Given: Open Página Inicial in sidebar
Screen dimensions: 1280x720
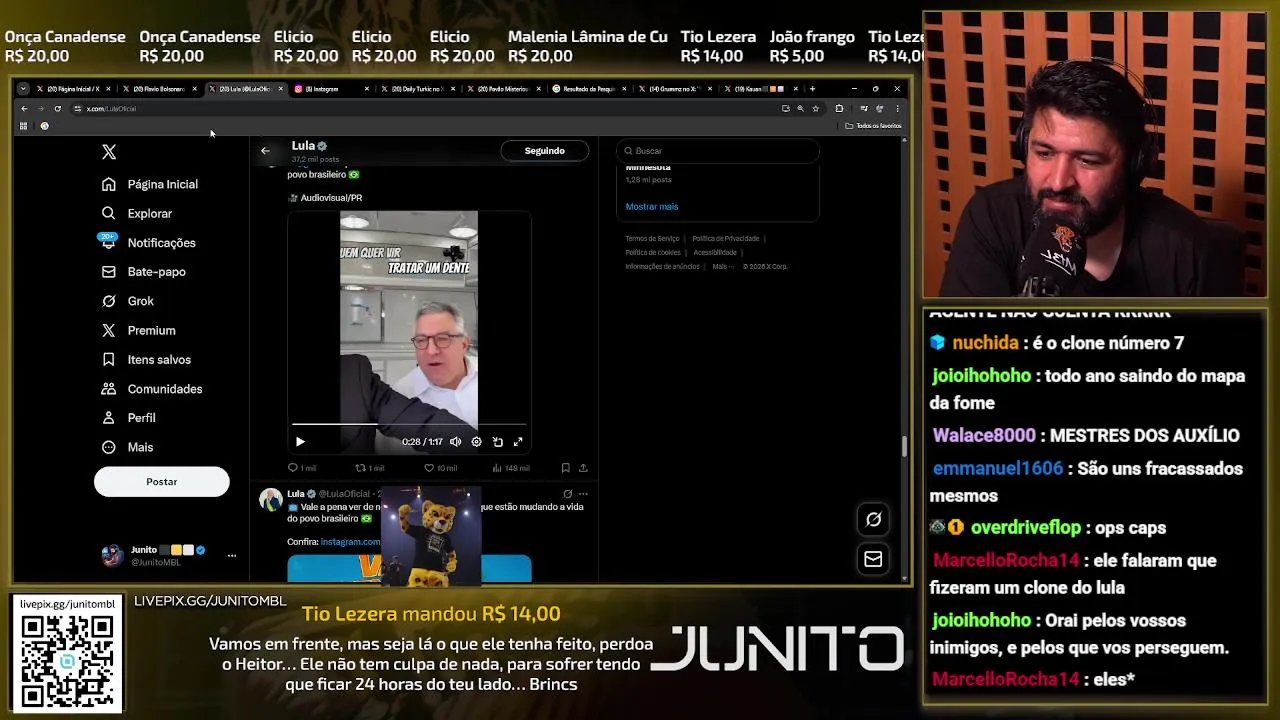Looking at the screenshot, I should coord(150,184).
